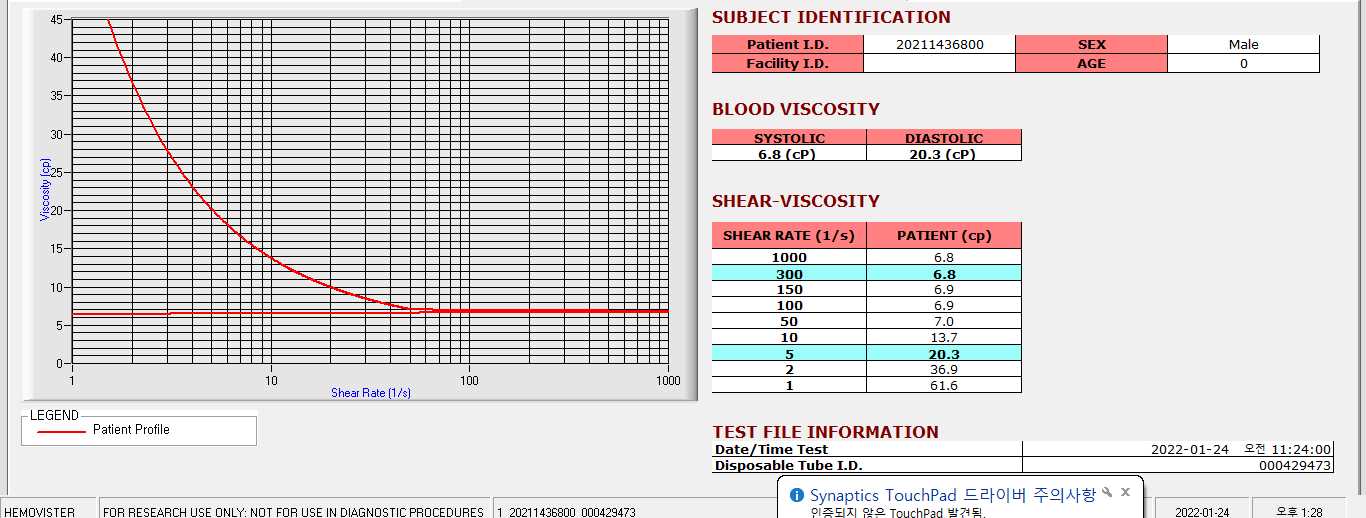Select the diastolic 20.3 (cP) value
This screenshot has height=518, width=1366.
(x=944, y=154)
